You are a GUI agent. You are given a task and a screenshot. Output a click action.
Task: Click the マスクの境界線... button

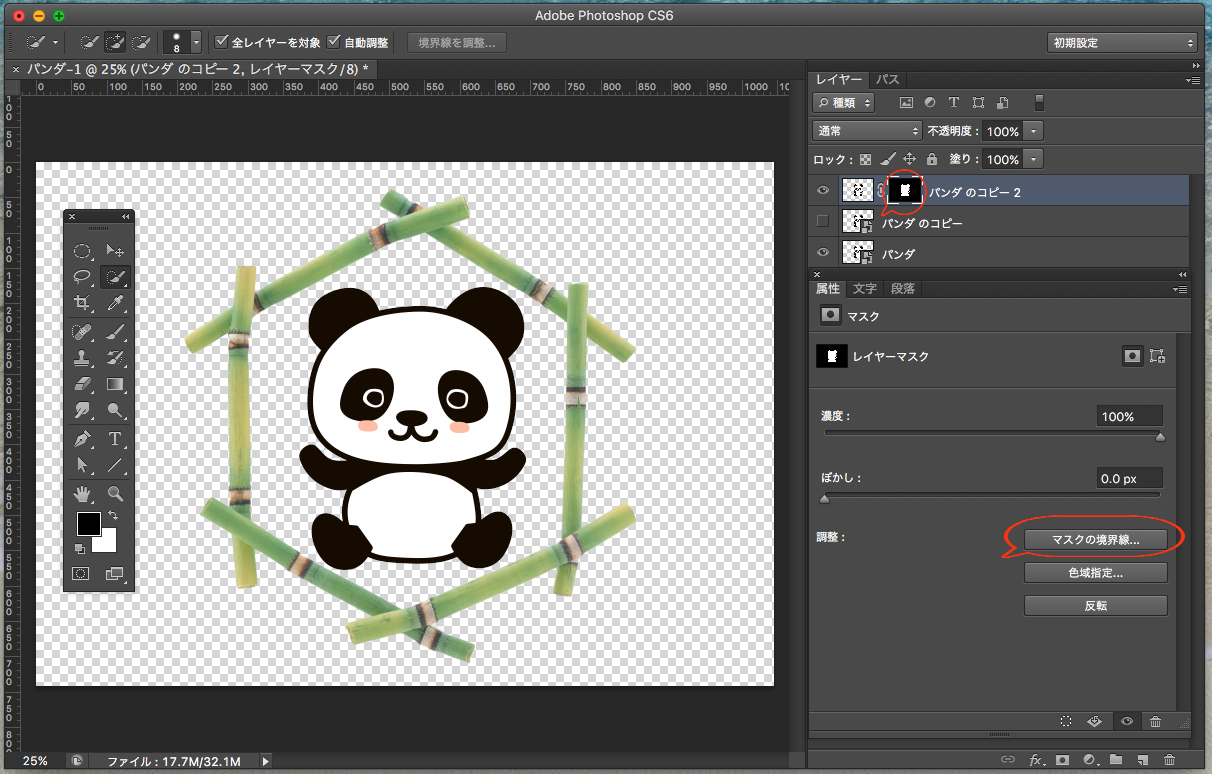click(x=1095, y=539)
